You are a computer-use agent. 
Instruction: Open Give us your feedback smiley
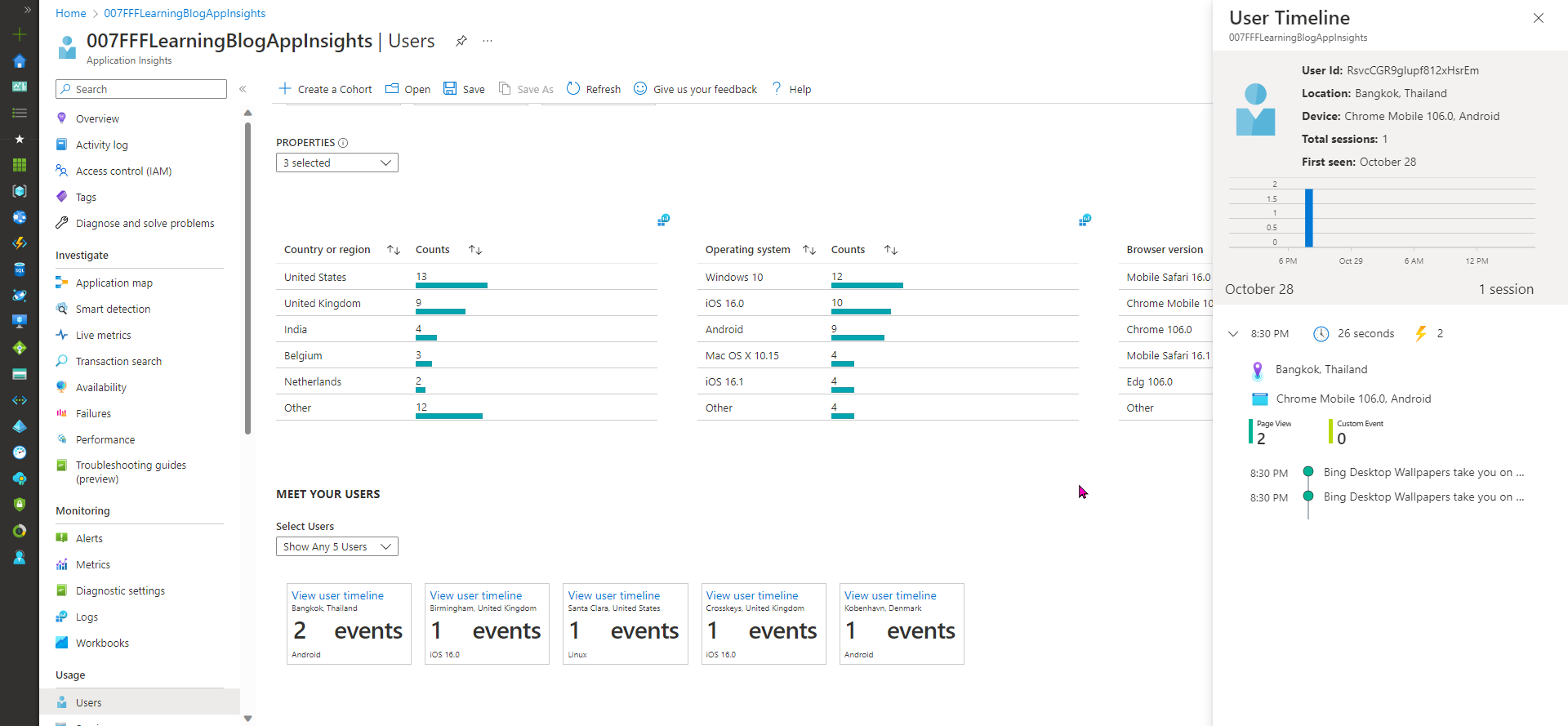point(640,88)
